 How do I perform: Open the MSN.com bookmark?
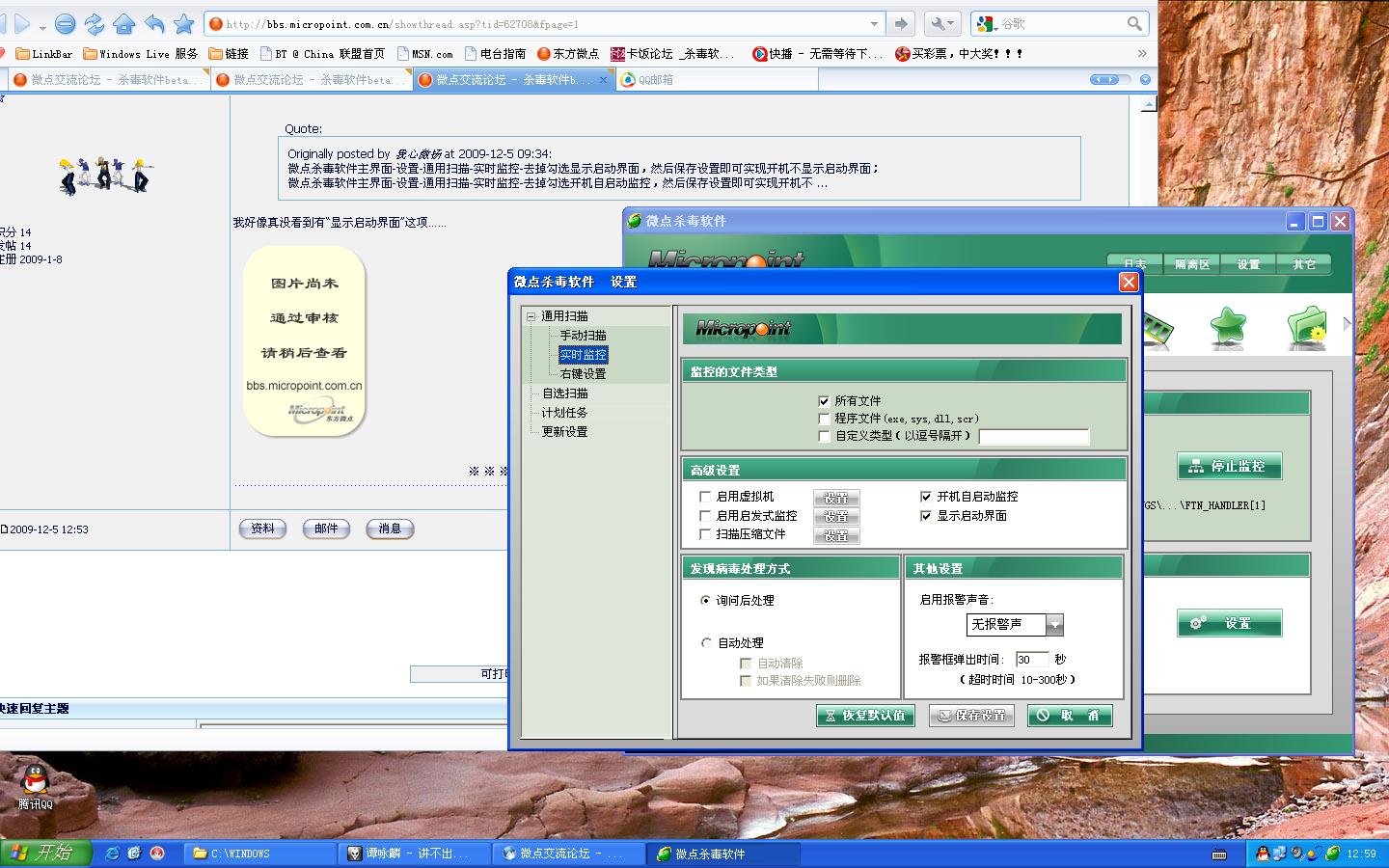click(x=424, y=54)
